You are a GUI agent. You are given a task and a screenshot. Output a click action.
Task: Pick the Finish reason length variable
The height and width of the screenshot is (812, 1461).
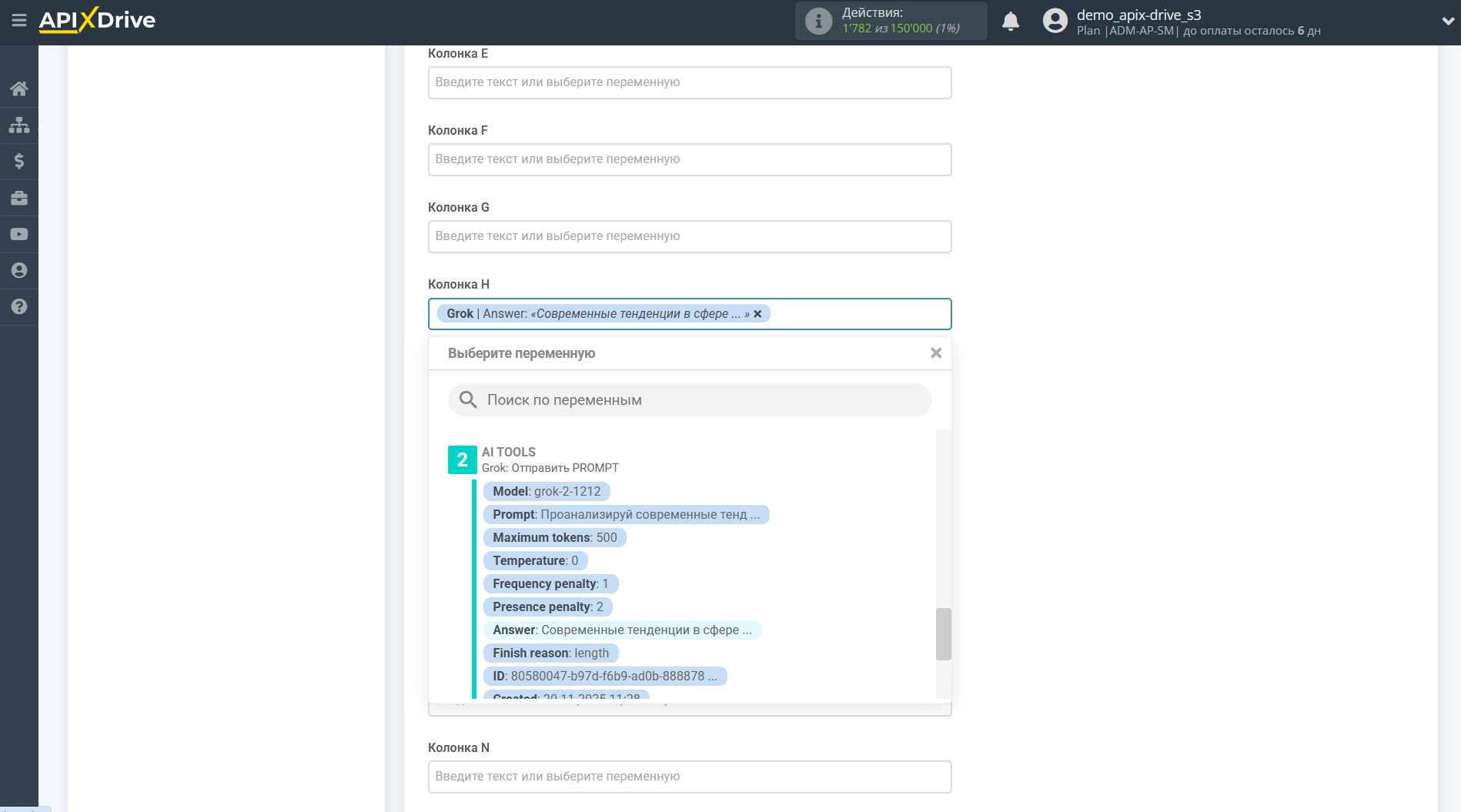click(x=550, y=653)
